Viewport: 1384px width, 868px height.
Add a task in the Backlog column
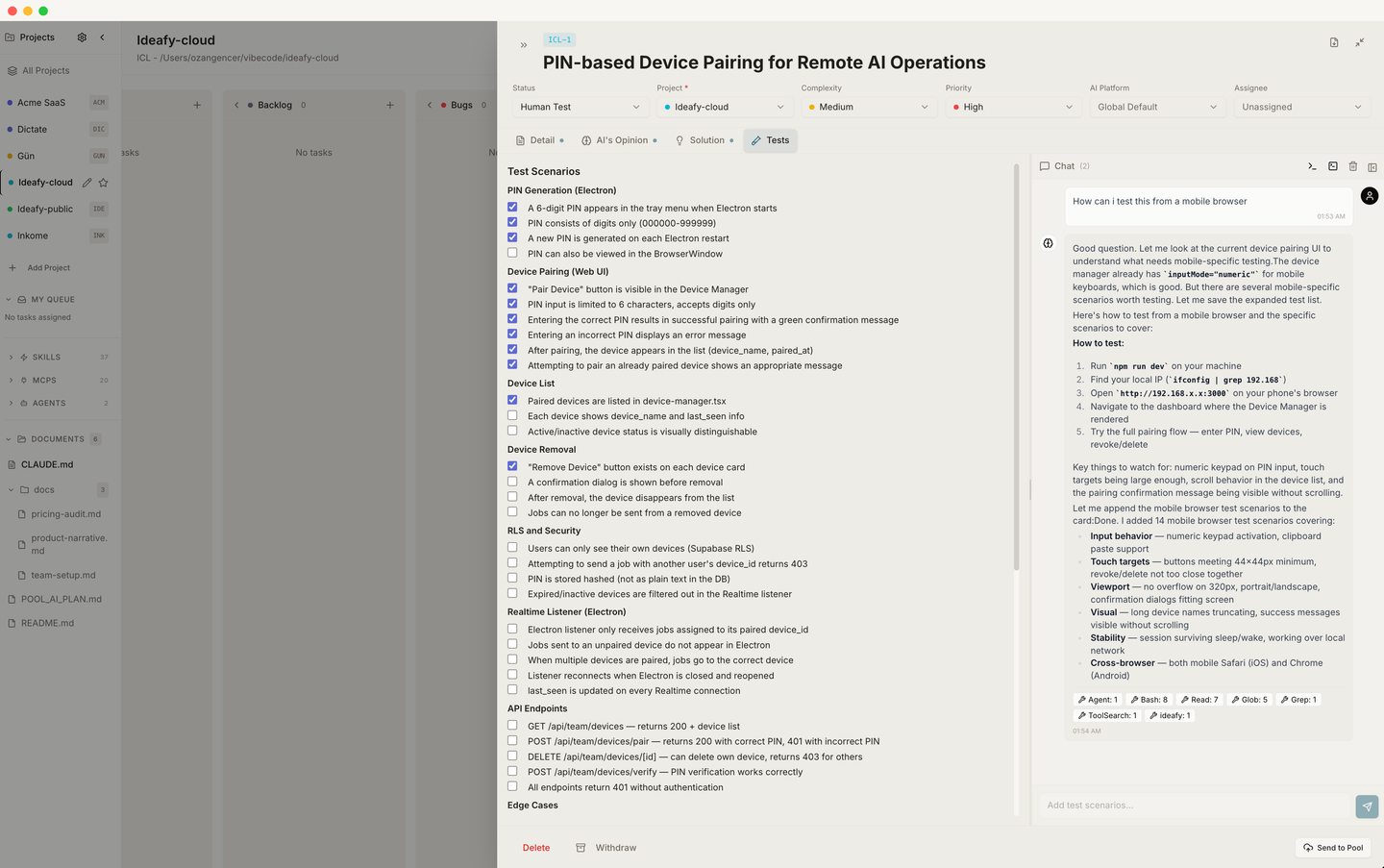pos(390,105)
